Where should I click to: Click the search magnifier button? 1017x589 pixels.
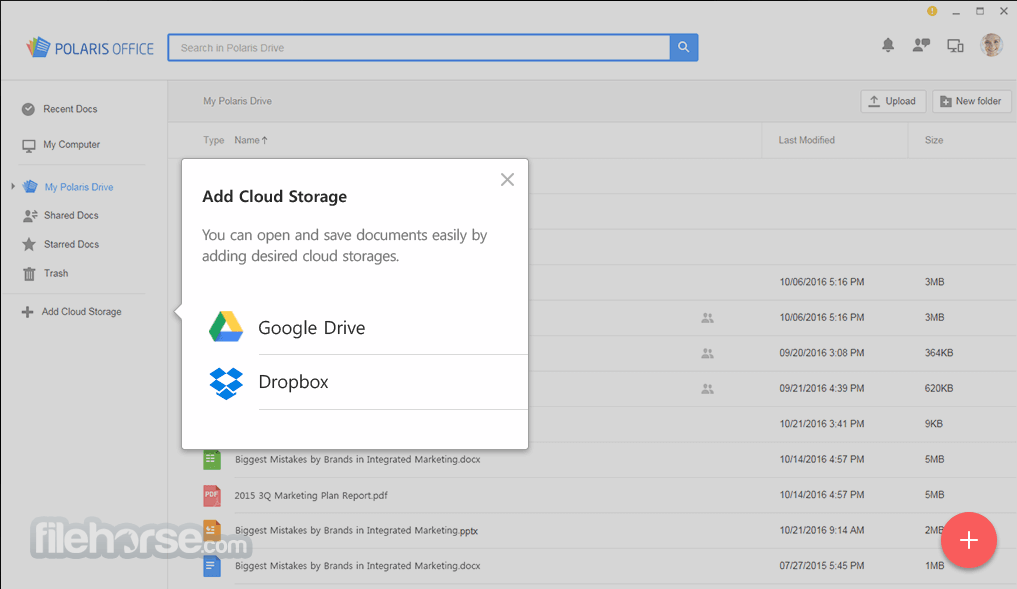(684, 47)
